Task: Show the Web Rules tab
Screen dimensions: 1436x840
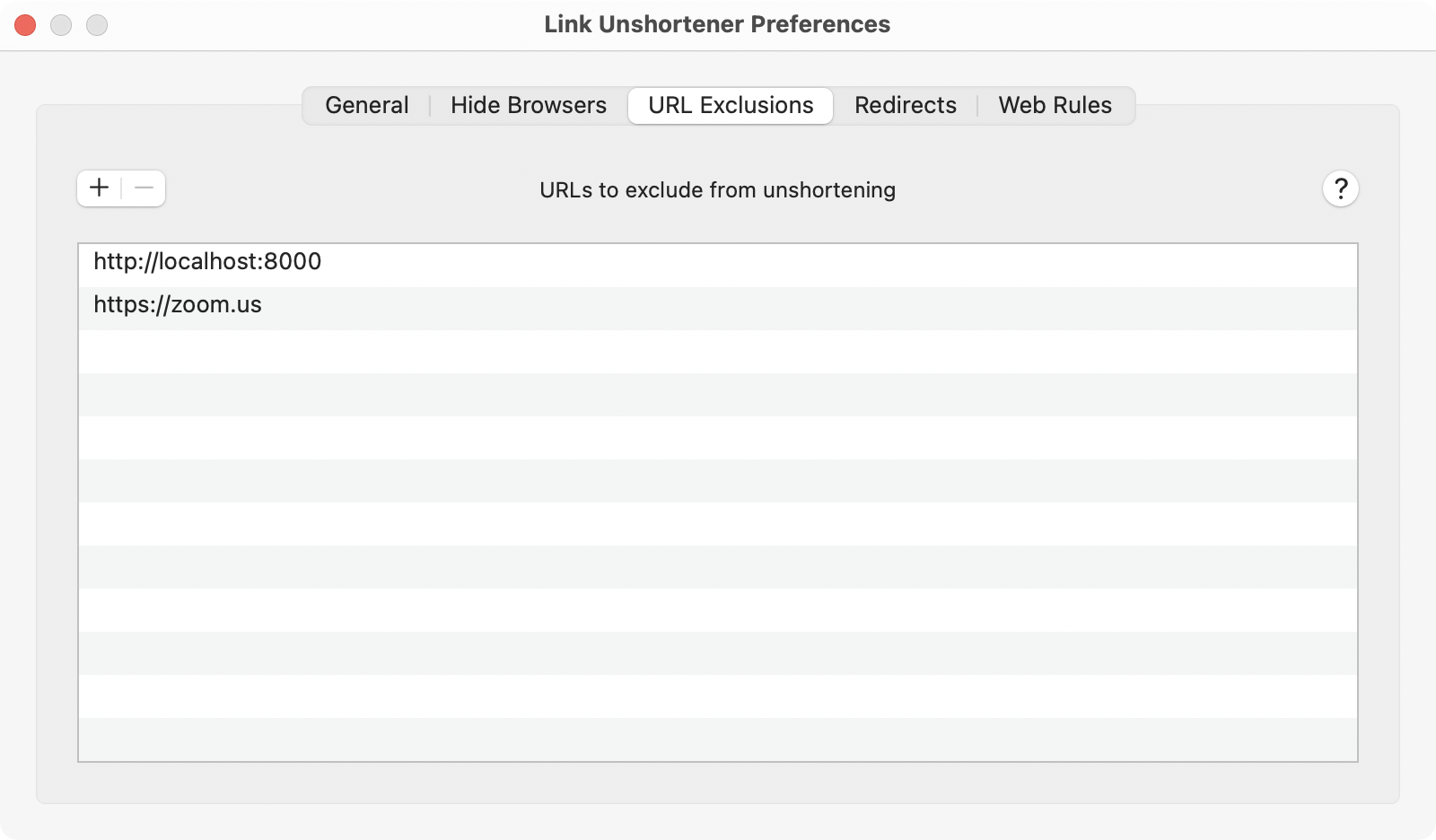Action: 1055,106
